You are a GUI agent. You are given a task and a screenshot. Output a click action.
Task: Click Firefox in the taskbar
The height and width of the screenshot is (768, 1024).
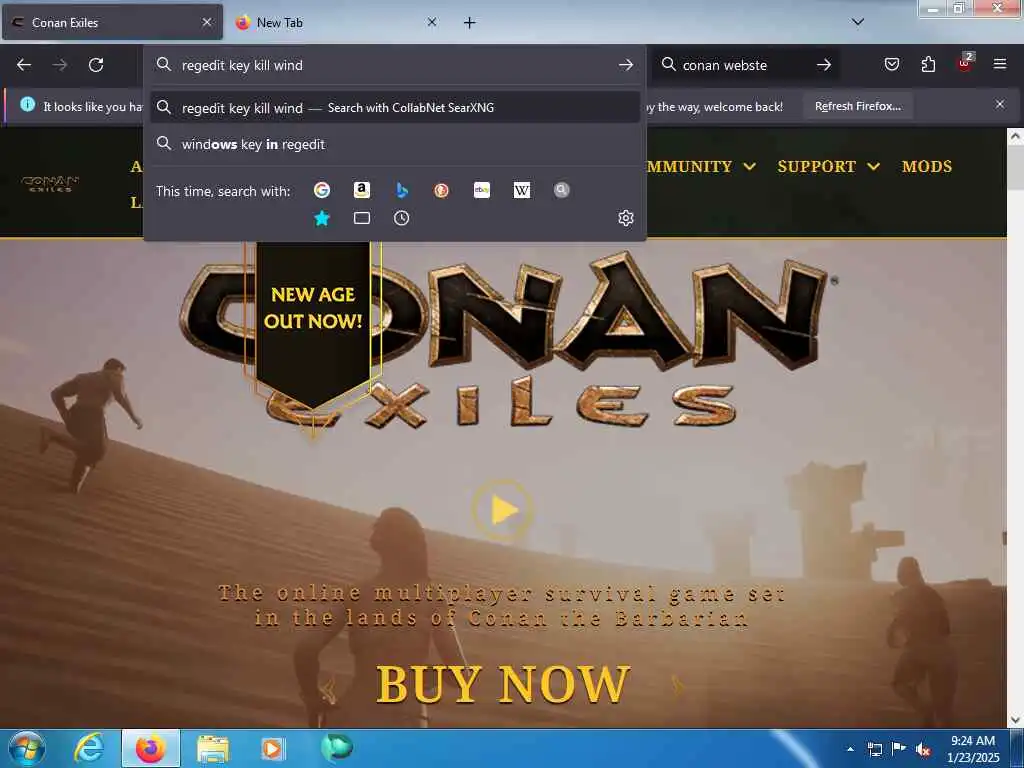point(150,748)
